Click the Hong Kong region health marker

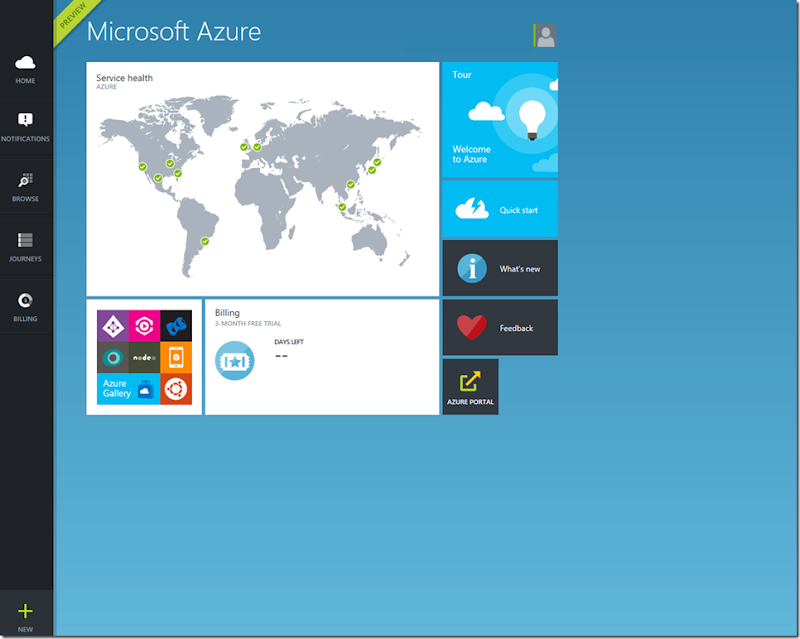351,185
